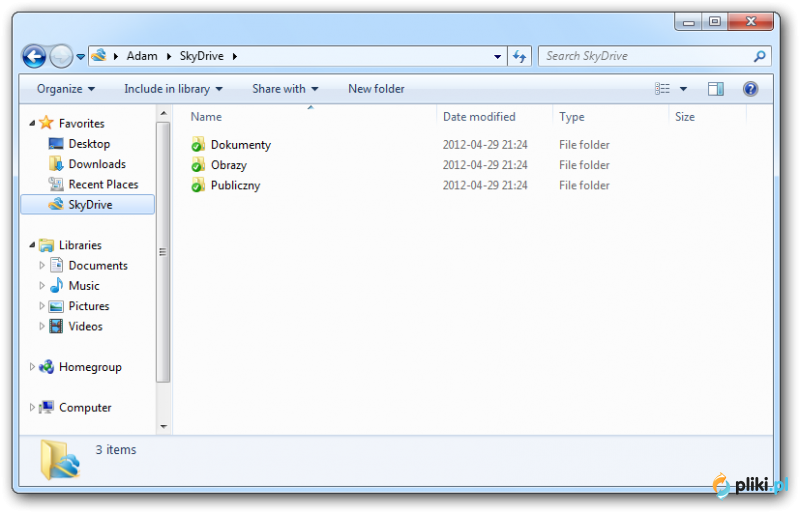800x513 pixels.
Task: Refresh the SkyDrive folder view
Action: click(519, 56)
